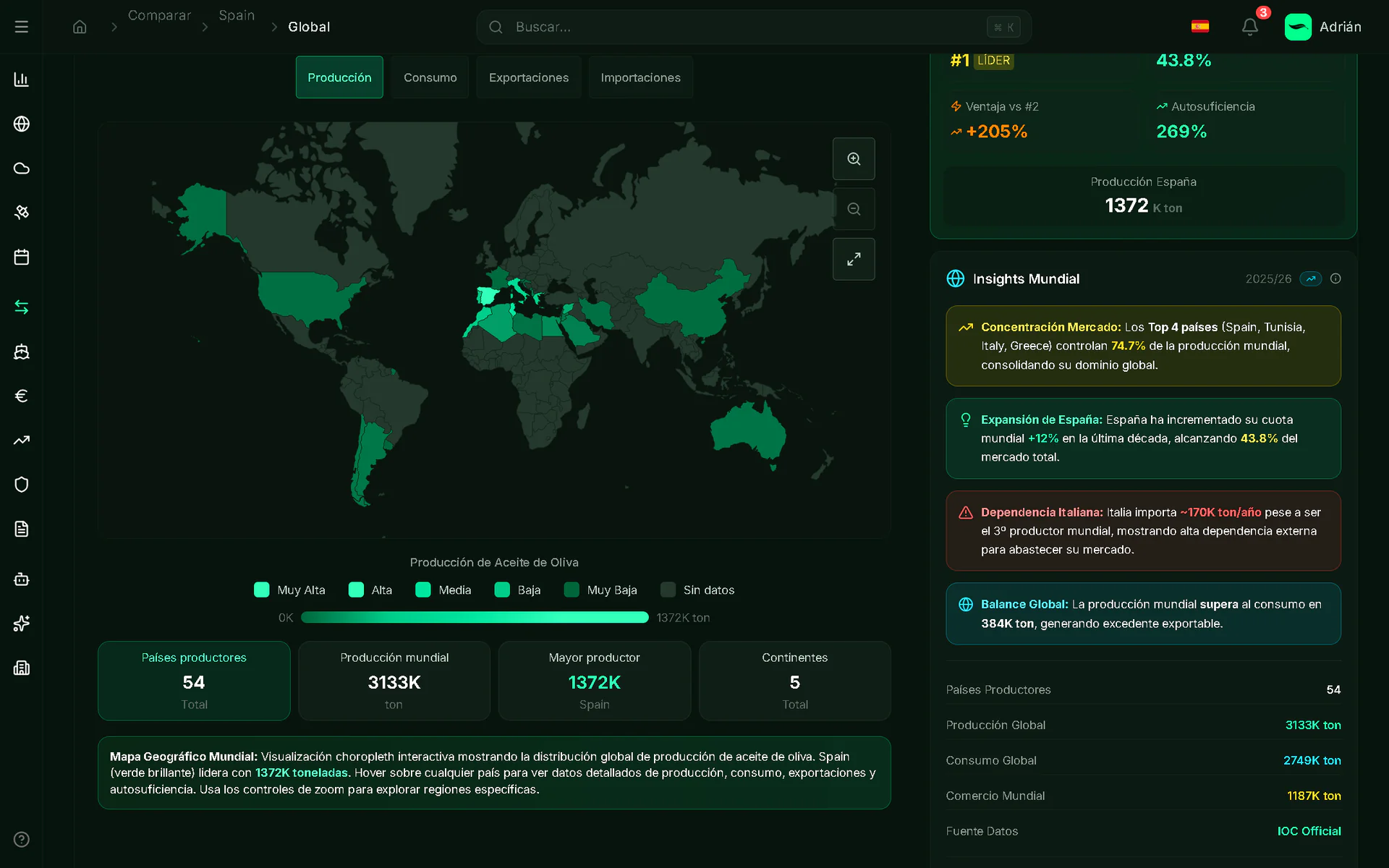Image resolution: width=1389 pixels, height=868 pixels.
Task: Click the production gradient scale bar
Action: pos(475,617)
